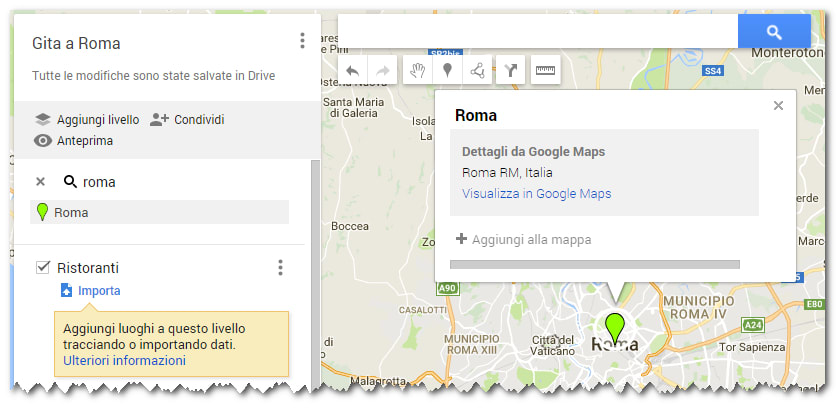
Task: Open the Gita a Roma map options menu
Action: click(302, 41)
